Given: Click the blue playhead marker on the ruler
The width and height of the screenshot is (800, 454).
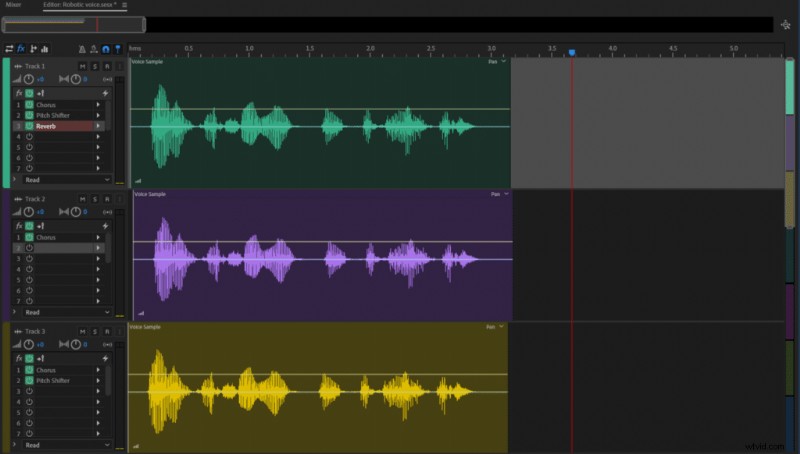Looking at the screenshot, I should click(572, 53).
